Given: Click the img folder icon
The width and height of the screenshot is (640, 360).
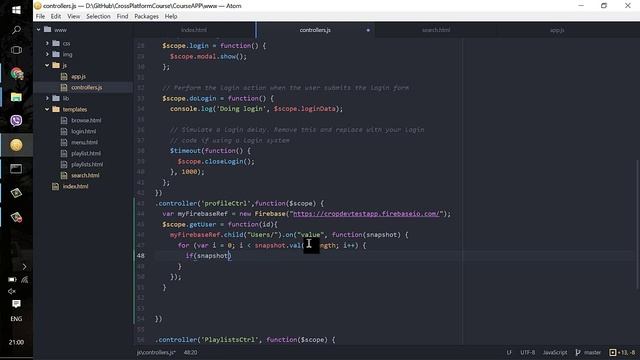Looking at the screenshot, I should [x=56, y=54].
